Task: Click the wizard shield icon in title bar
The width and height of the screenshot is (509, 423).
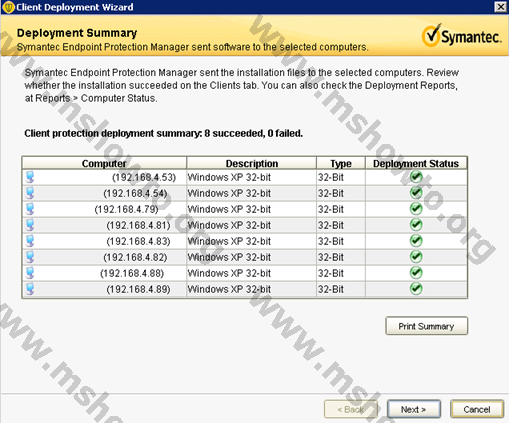Action: (x=9, y=7)
